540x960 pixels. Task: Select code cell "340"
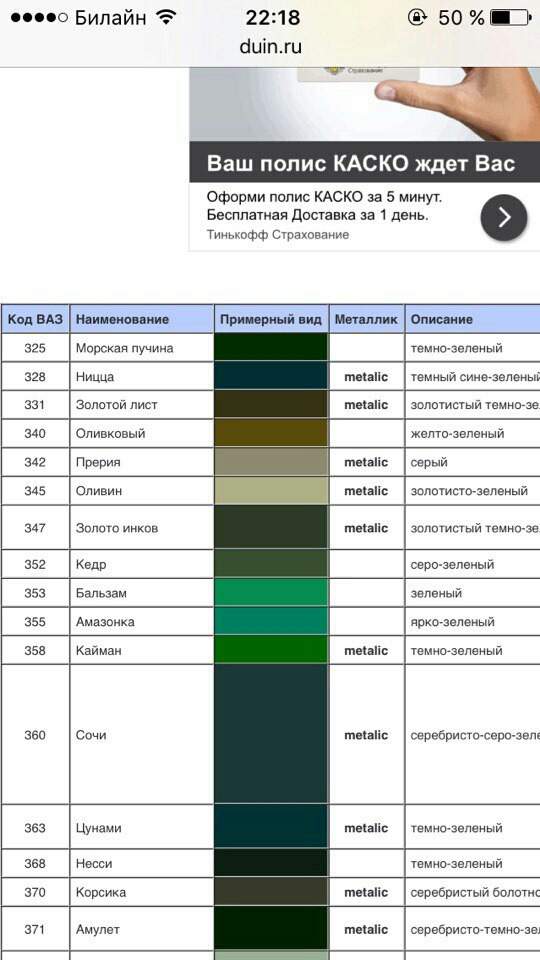[x=35, y=433]
